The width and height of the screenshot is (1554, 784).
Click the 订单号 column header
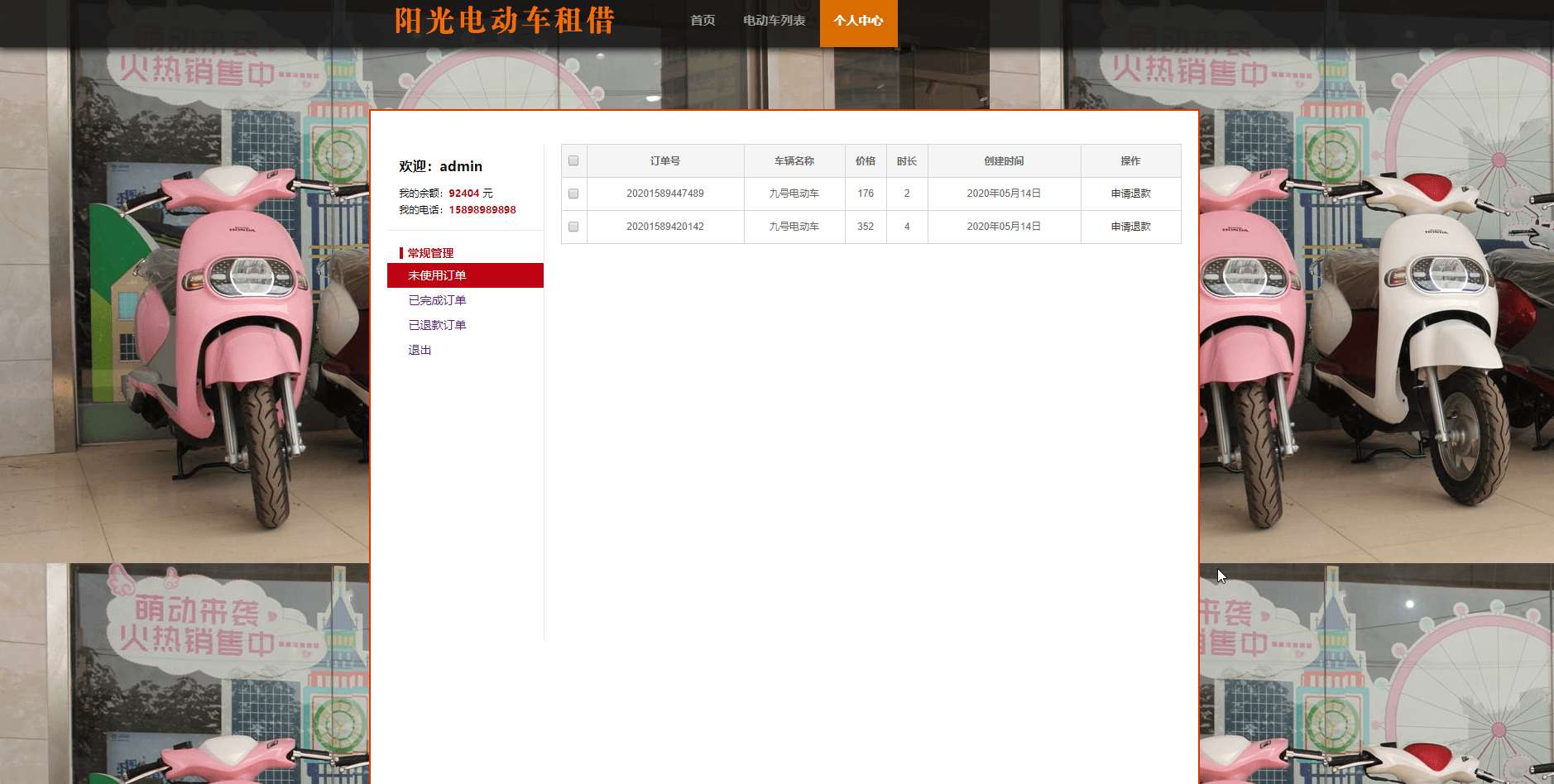pyautogui.click(x=664, y=161)
